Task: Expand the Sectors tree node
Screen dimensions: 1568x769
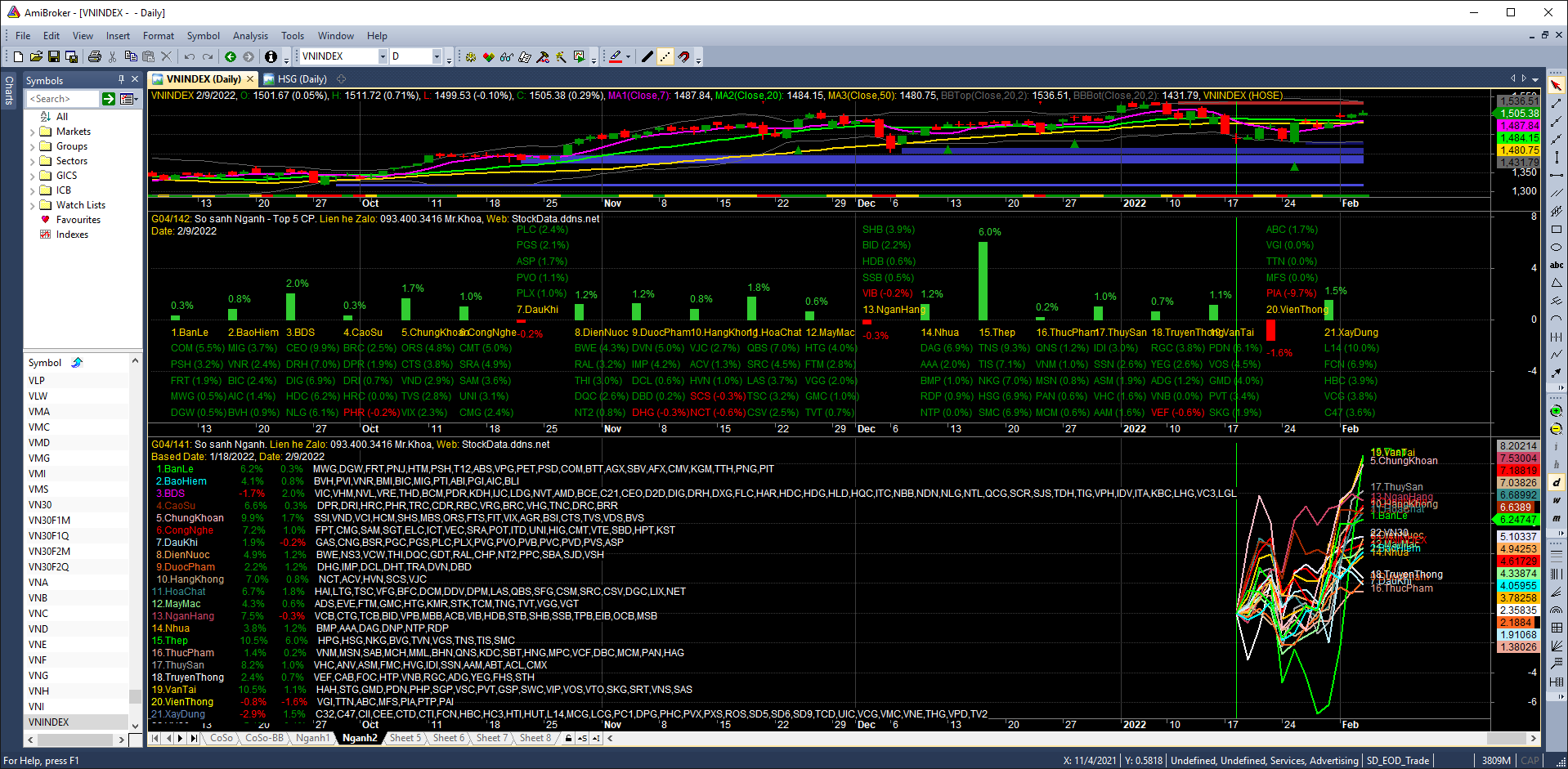Action: [x=33, y=162]
